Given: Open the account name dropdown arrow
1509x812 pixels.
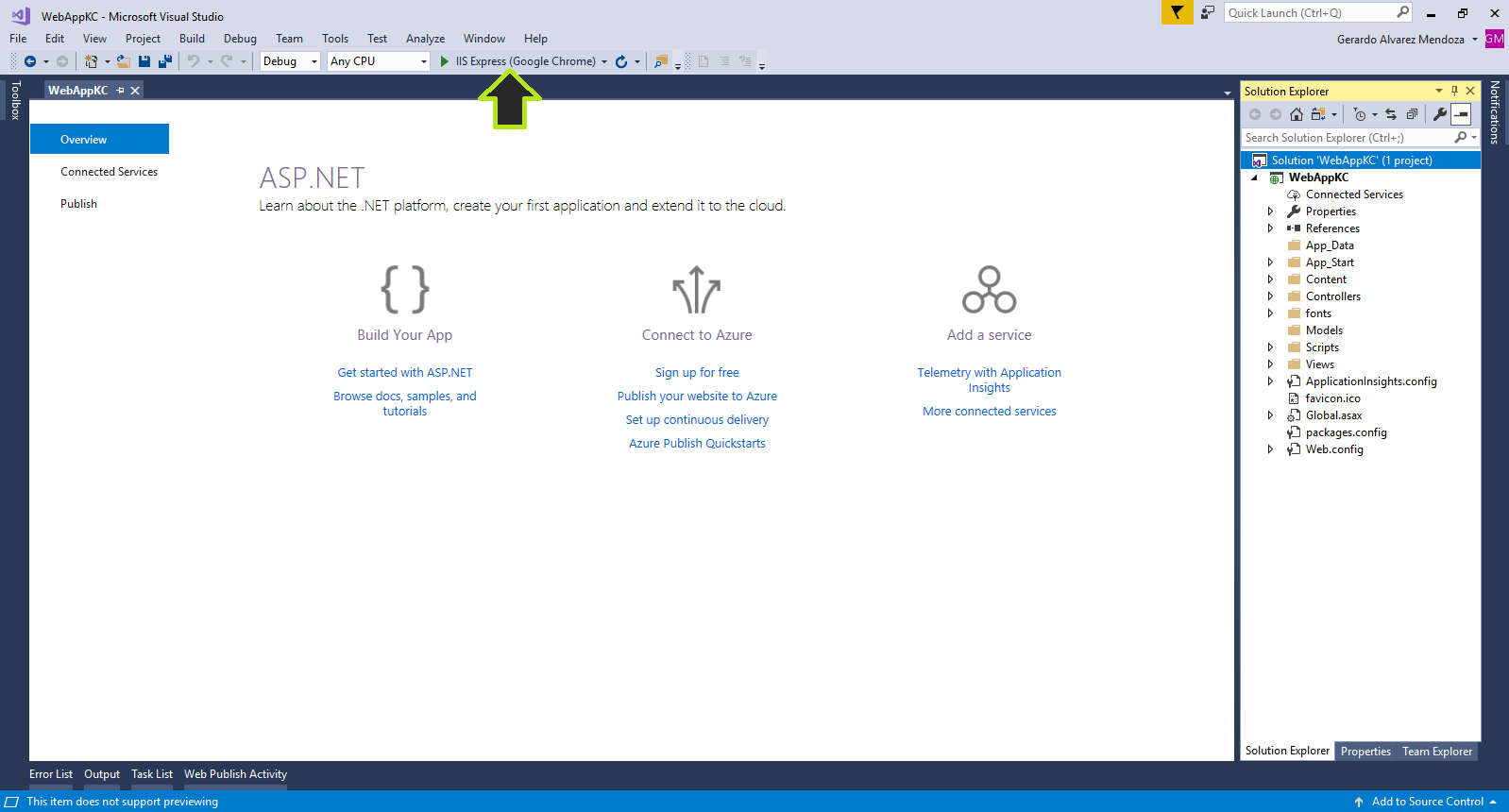Looking at the screenshot, I should coord(1475,40).
